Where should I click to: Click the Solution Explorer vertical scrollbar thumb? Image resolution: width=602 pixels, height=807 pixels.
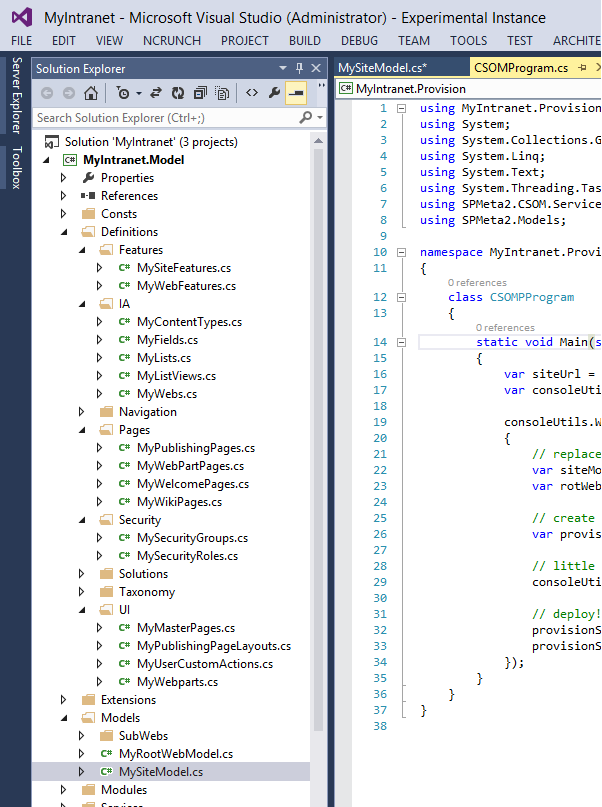pyautogui.click(x=318, y=440)
